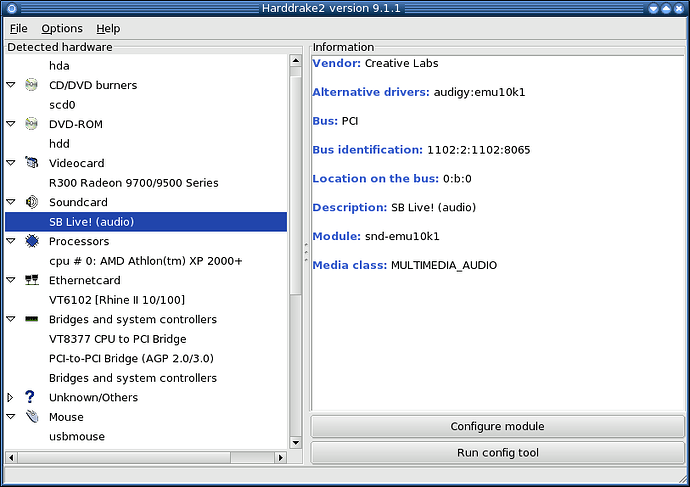Click the CD/DVD burners disc icon
This screenshot has width=690, height=487.
pos(31,85)
